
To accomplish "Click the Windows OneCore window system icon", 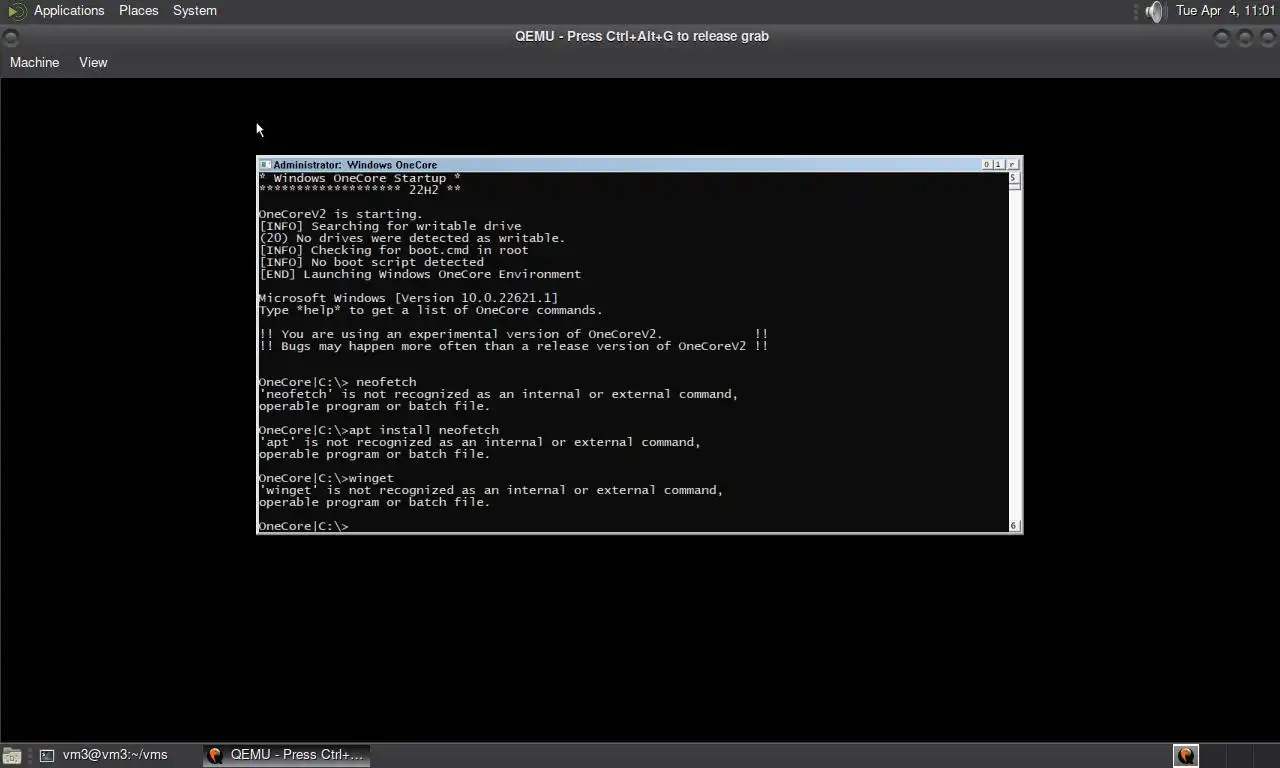I will tap(265, 165).
